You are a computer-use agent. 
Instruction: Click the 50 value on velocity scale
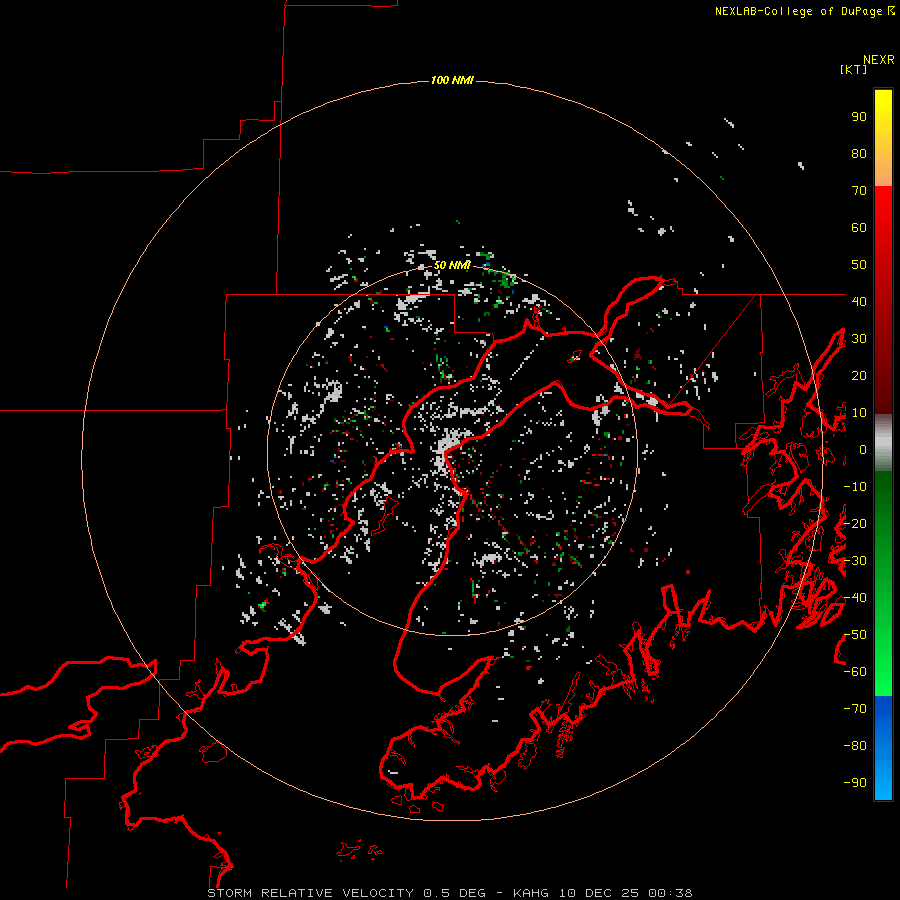point(859,265)
